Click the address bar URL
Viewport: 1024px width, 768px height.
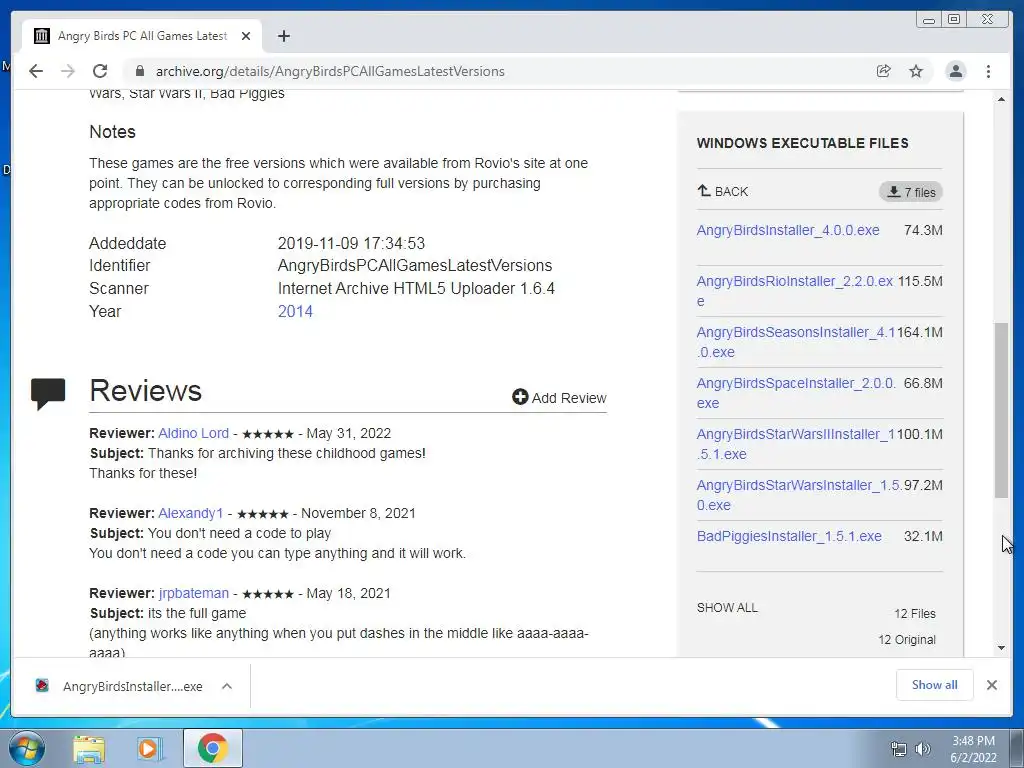click(x=330, y=71)
